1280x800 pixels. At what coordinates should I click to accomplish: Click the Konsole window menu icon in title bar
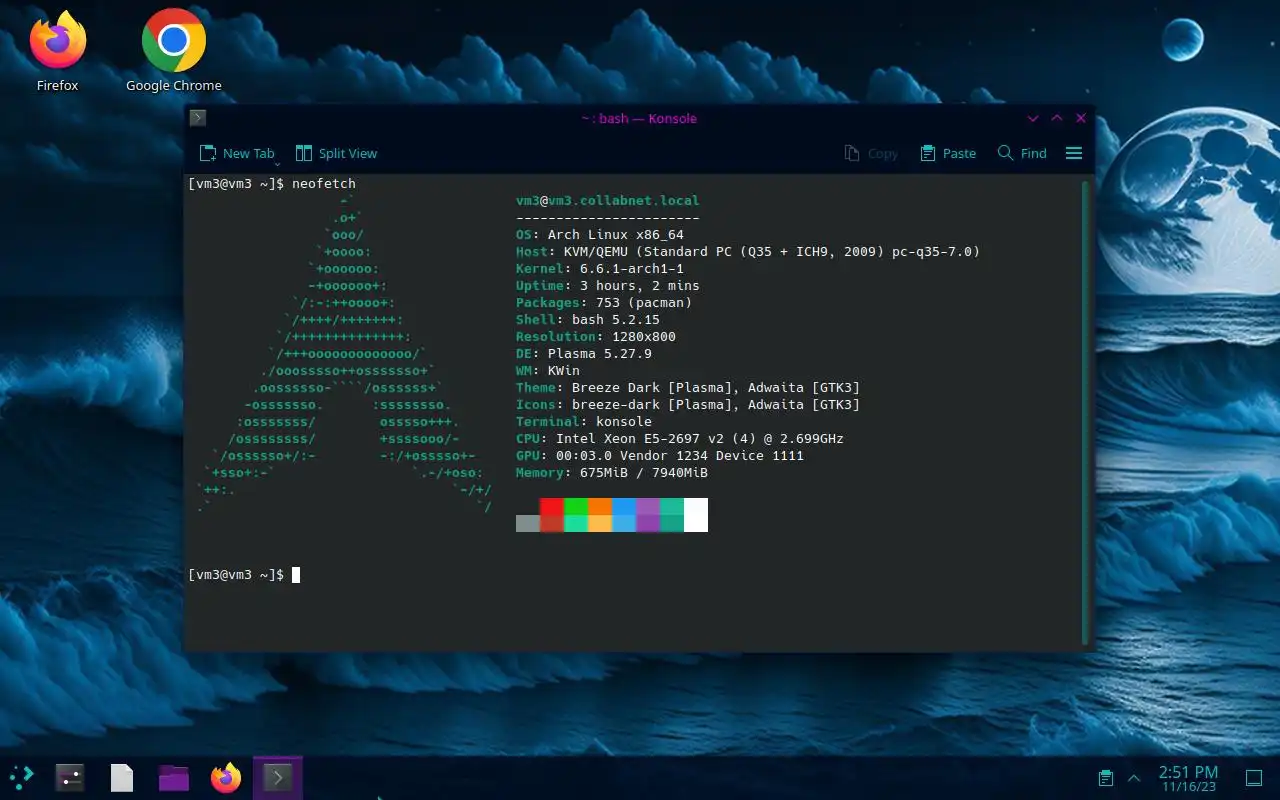pyautogui.click(x=198, y=118)
